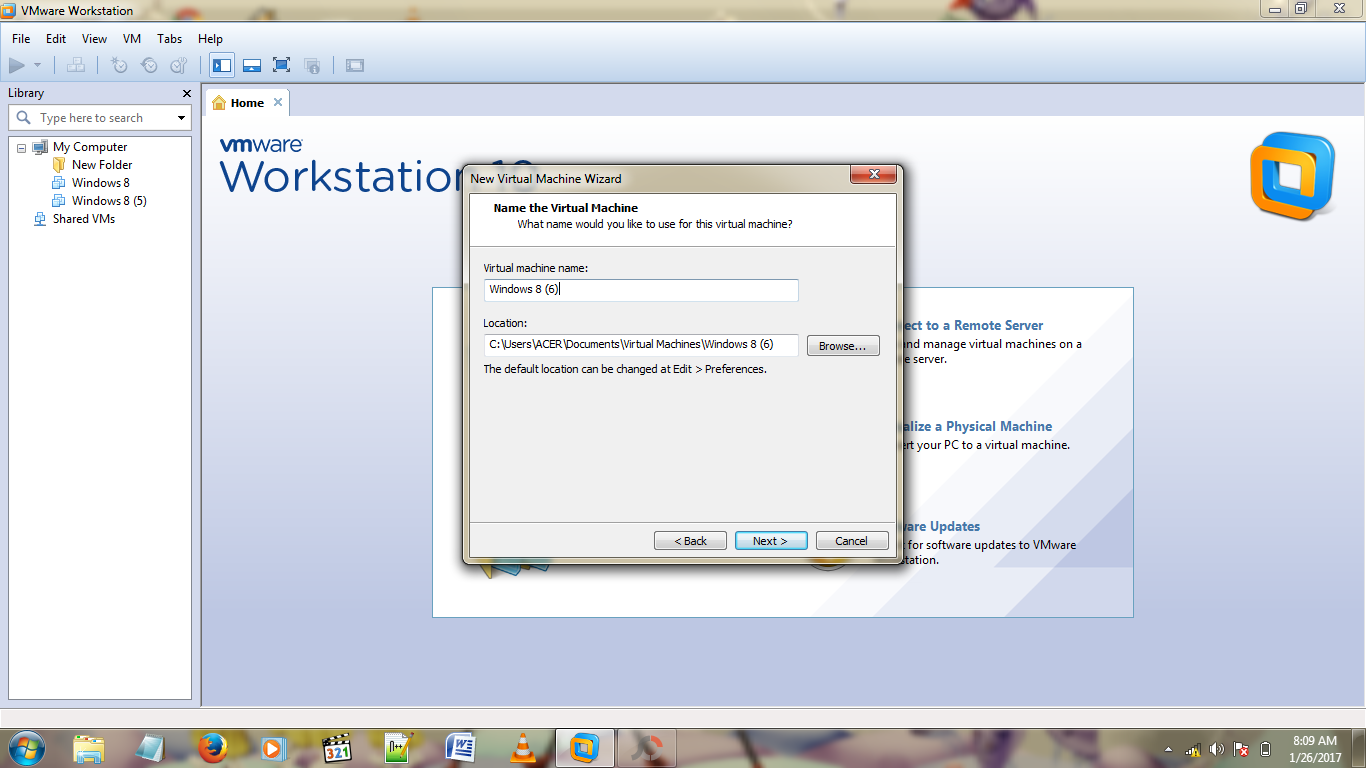Click inside the virtual machine name field

pyautogui.click(x=640, y=290)
